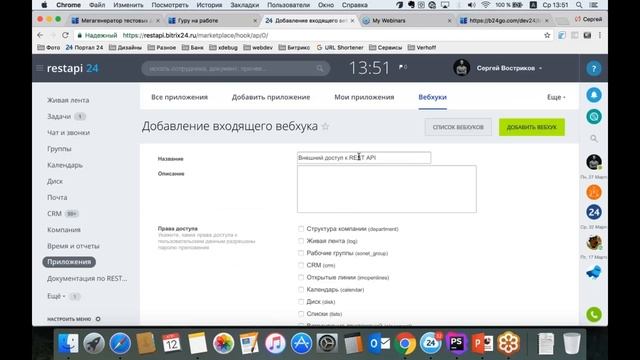Open Finder from the Dock

click(x=68, y=343)
